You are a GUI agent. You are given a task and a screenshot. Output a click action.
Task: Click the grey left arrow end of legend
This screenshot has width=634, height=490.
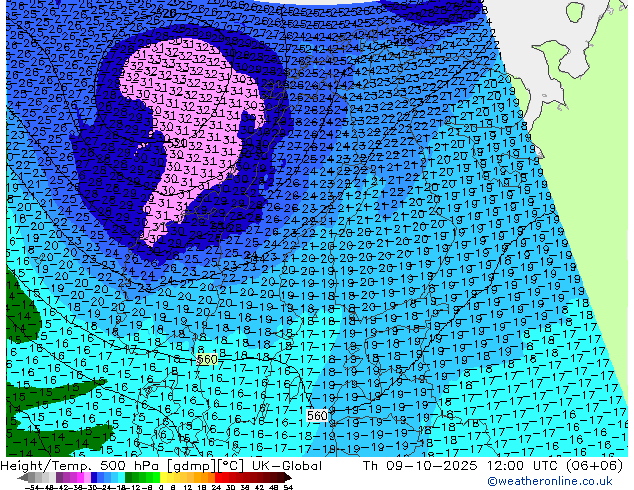23,478
